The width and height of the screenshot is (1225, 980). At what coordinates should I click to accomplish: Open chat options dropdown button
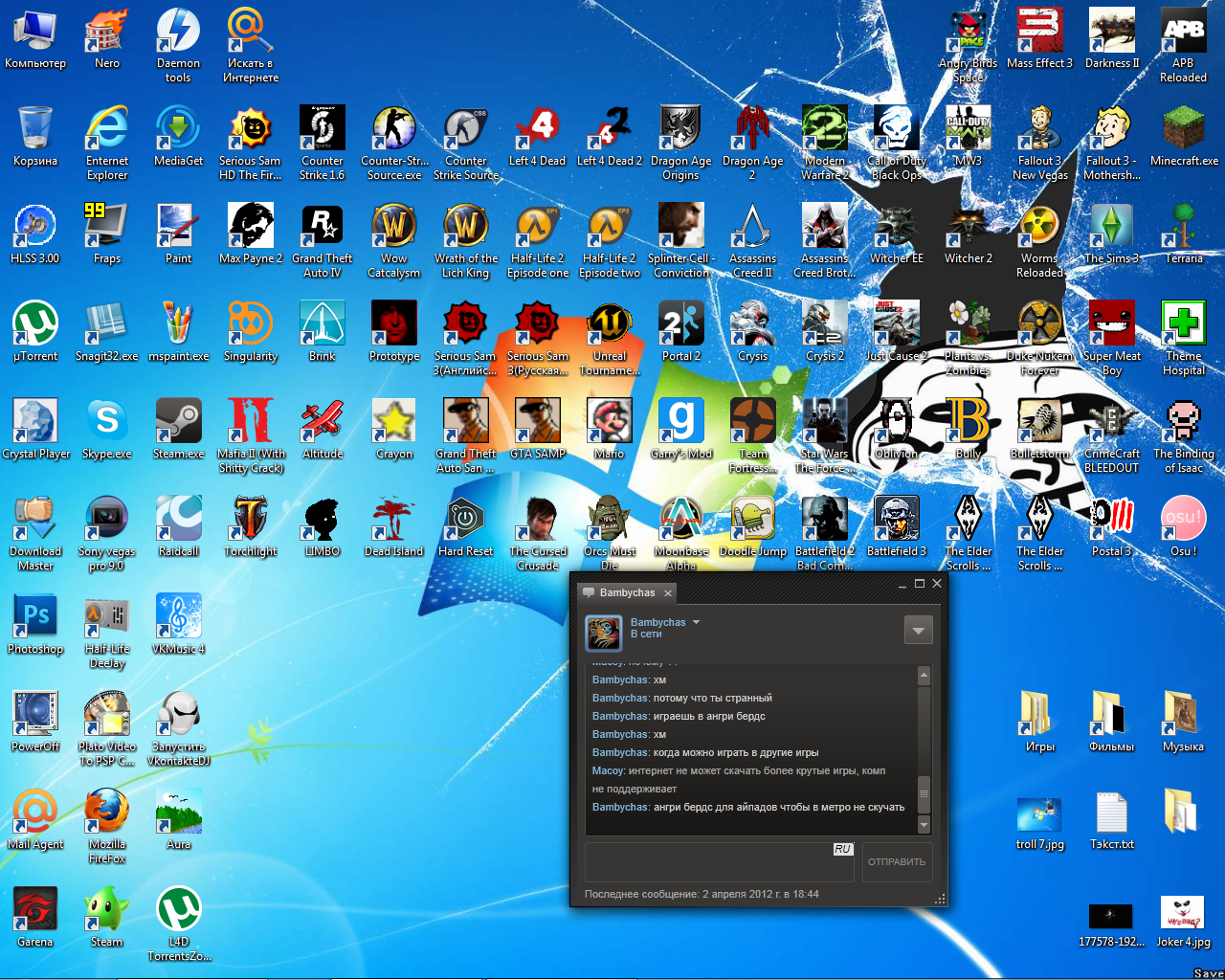click(919, 630)
